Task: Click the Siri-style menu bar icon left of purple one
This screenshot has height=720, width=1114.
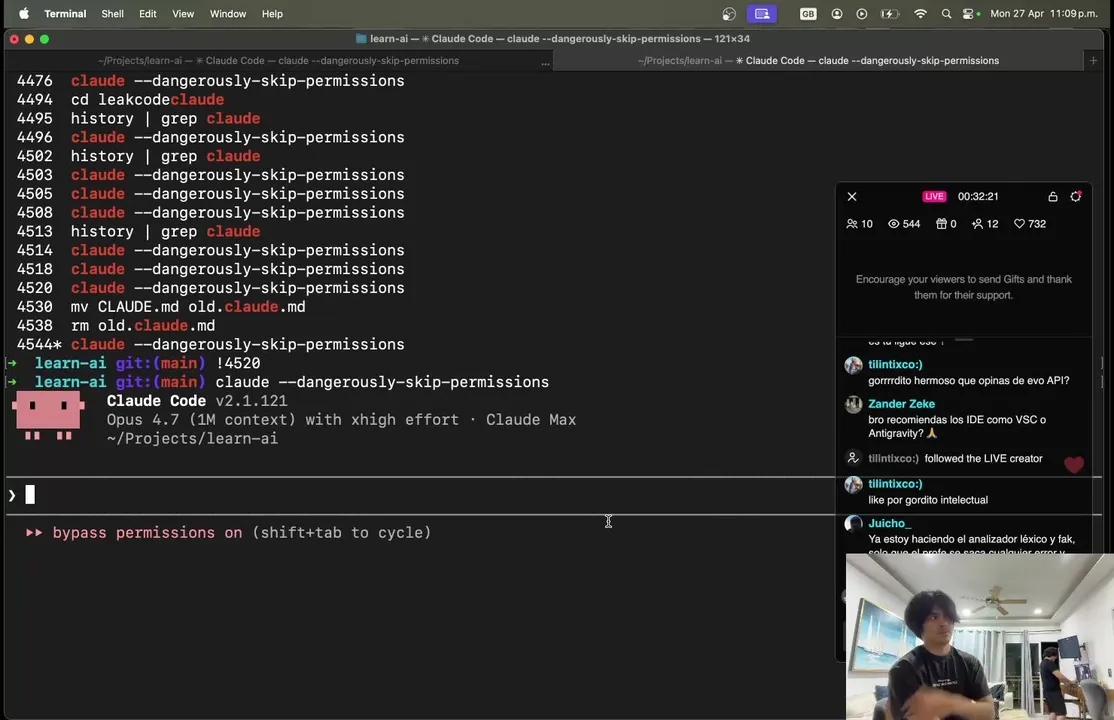Action: coord(729,14)
